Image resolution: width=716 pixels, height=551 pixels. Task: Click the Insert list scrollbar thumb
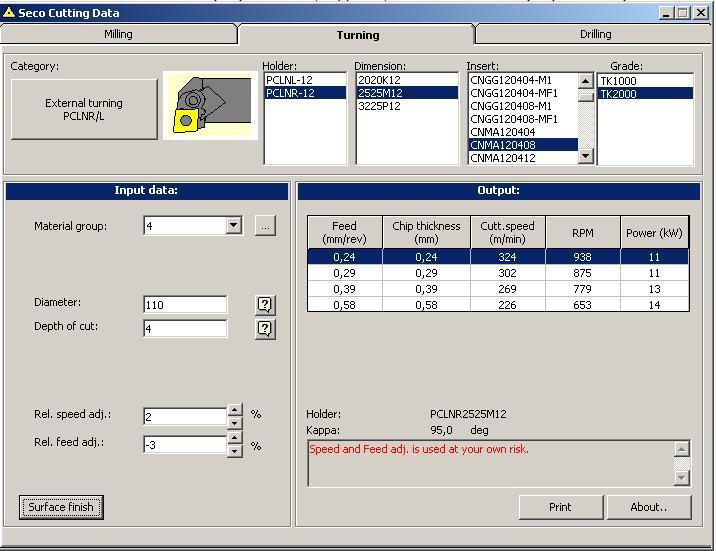click(x=585, y=95)
